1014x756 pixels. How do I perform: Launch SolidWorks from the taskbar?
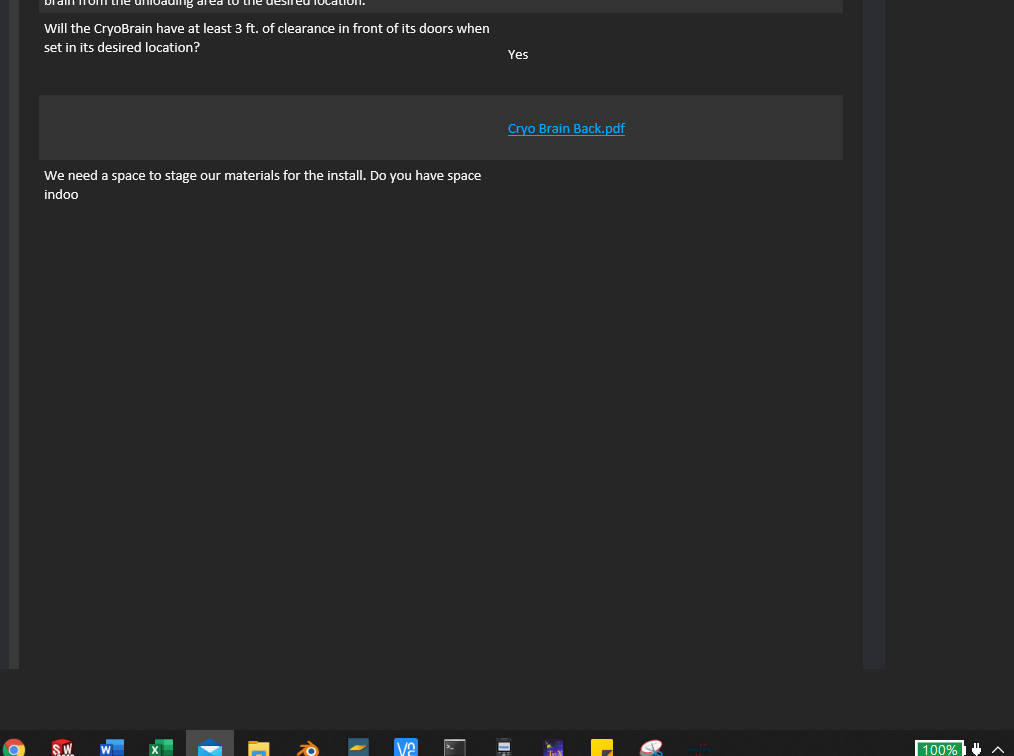point(62,748)
